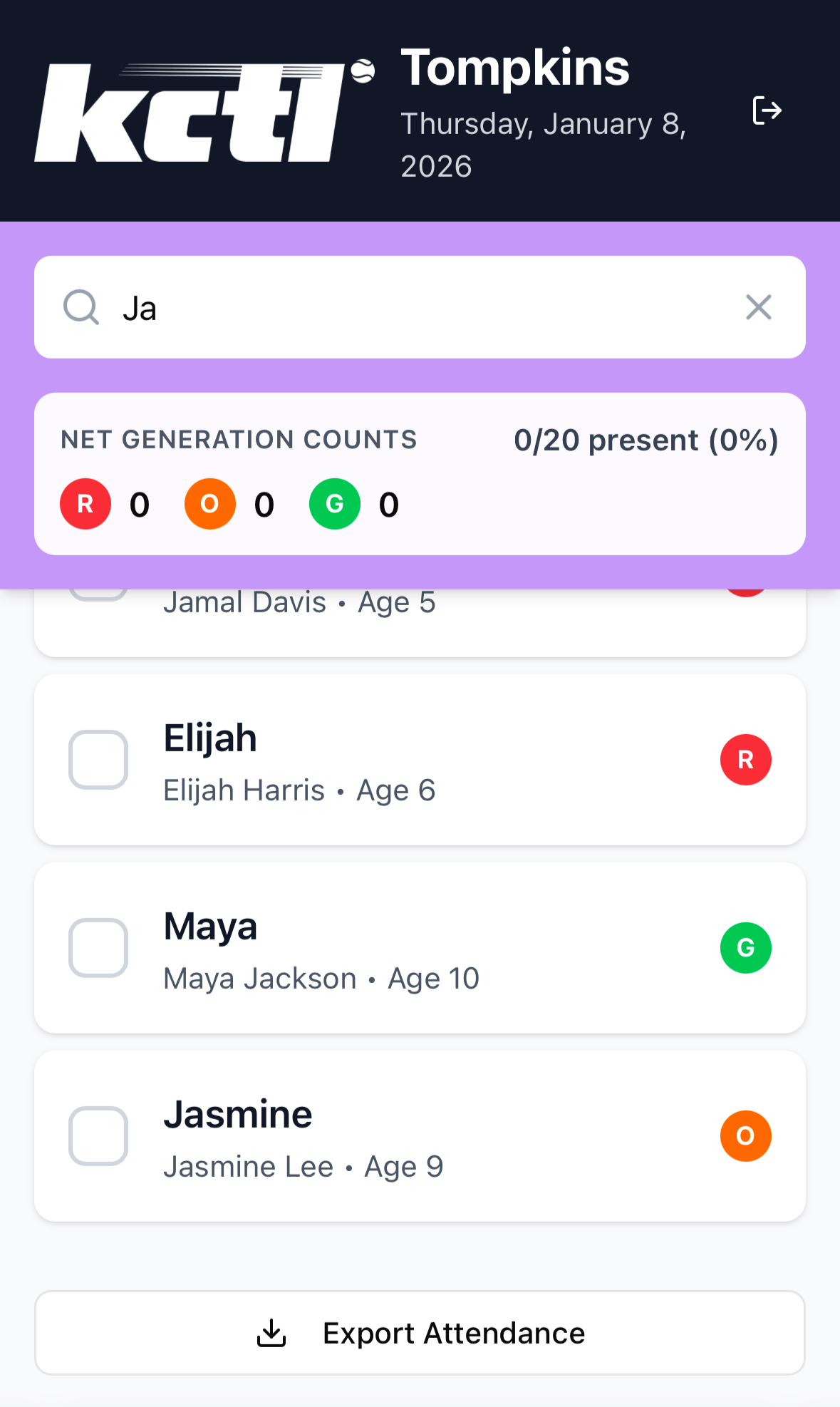Click the magnifying glass search icon

pos(81,307)
